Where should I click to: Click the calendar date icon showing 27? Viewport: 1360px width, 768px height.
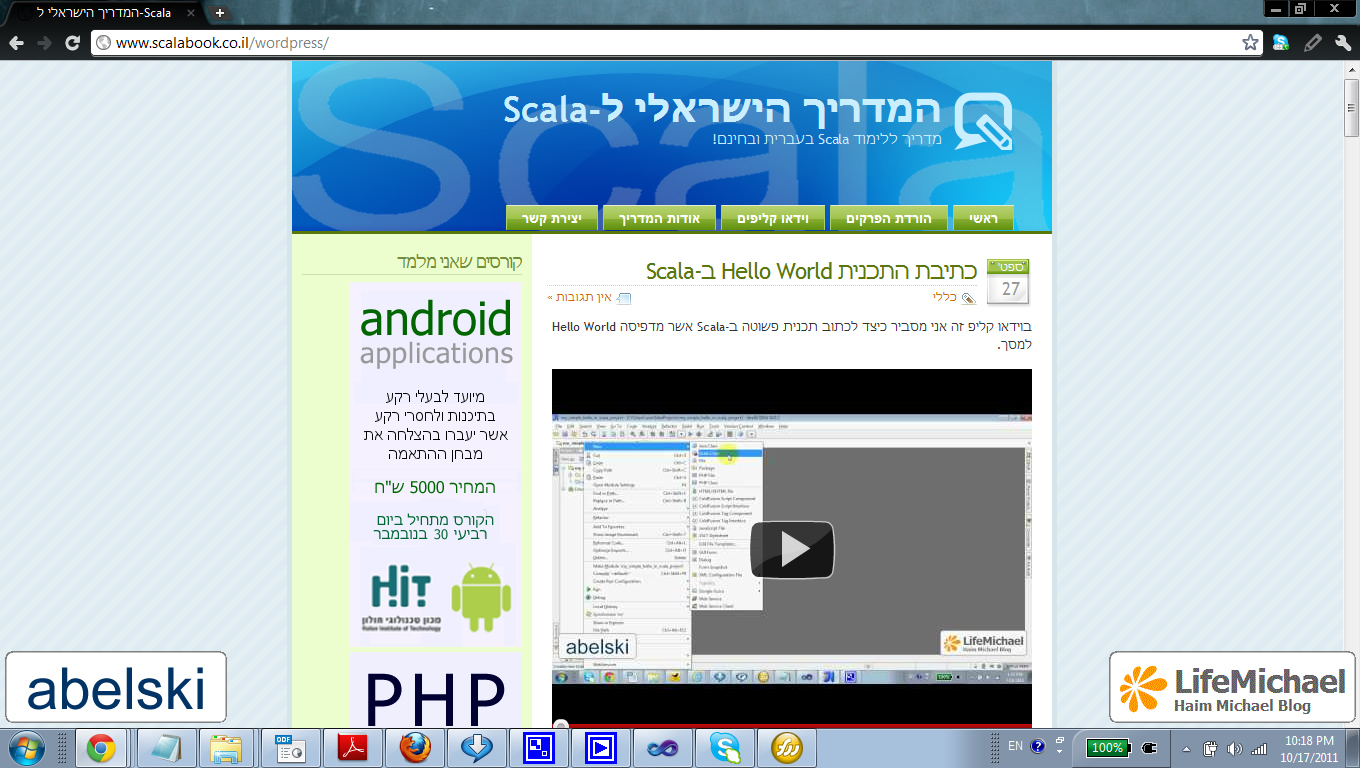click(x=1008, y=281)
